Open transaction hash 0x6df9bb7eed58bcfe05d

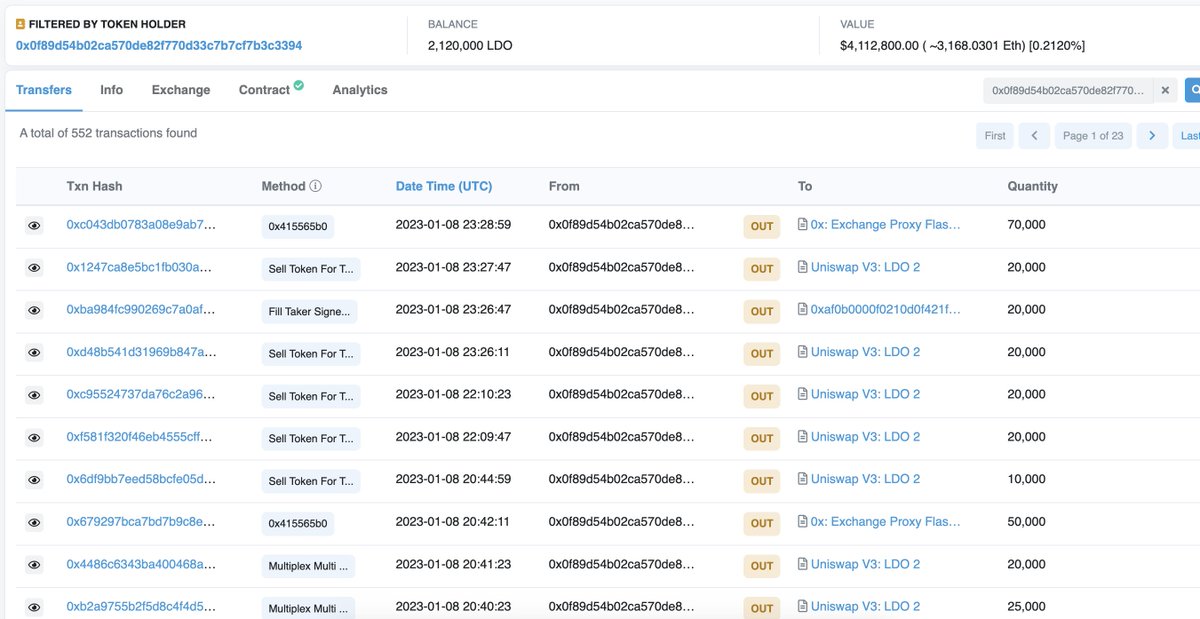tap(141, 479)
